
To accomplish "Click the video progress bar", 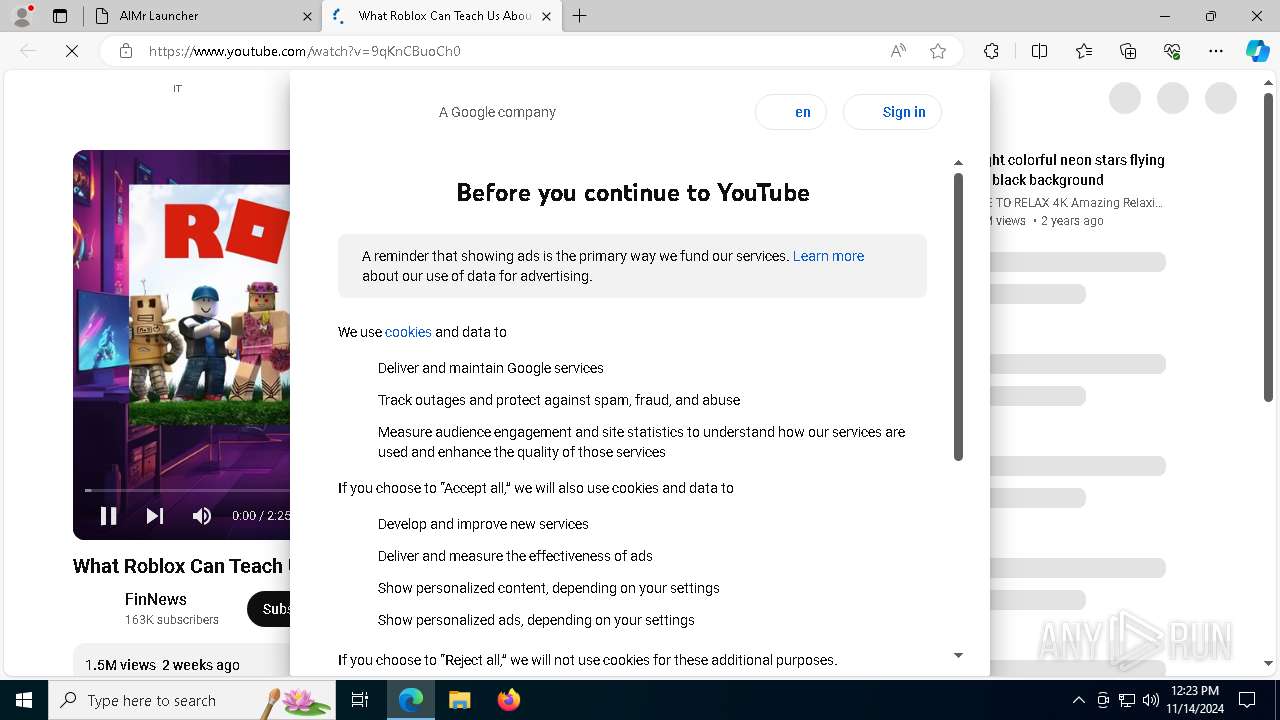I will tap(187, 490).
